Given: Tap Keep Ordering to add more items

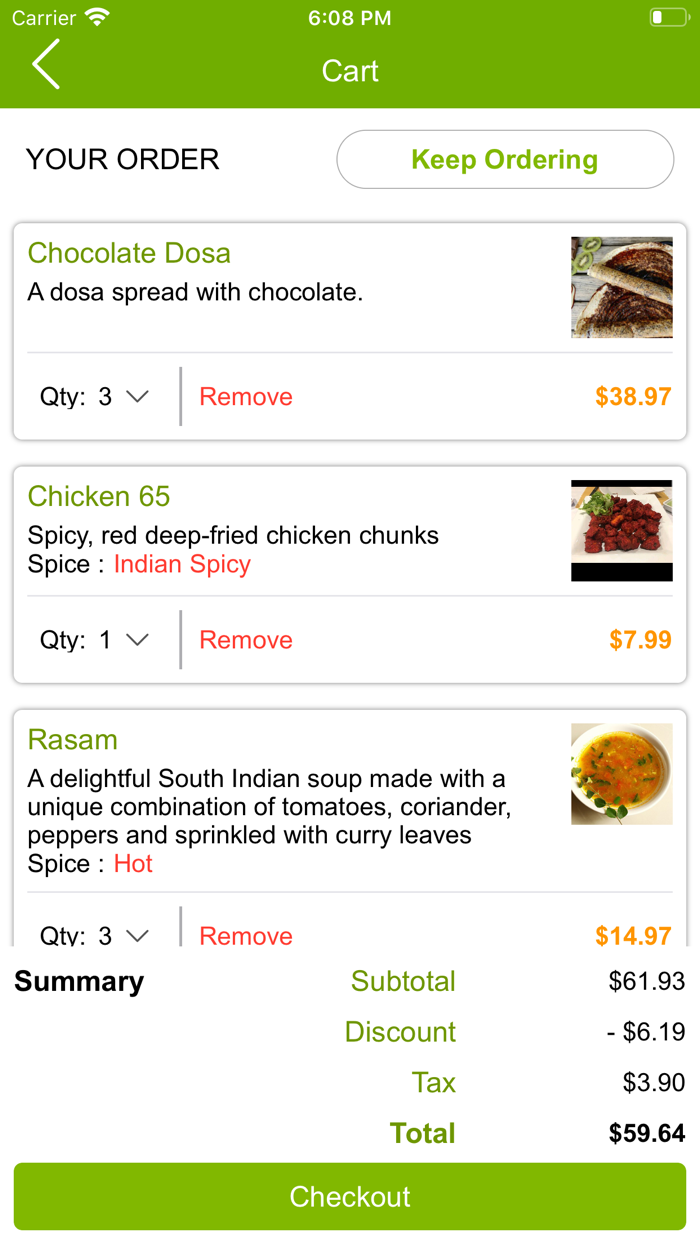Looking at the screenshot, I should click(x=504, y=159).
